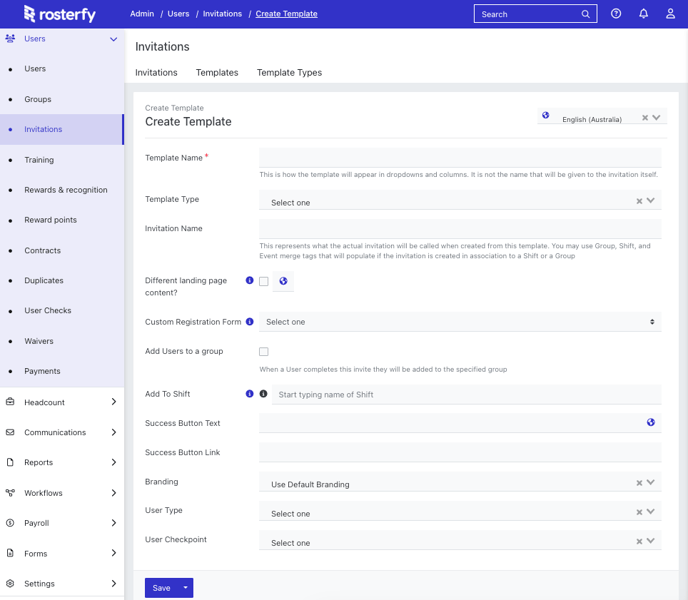Clear the User Checkpoint selection X
Image resolution: width=688 pixels, height=600 pixels.
tap(639, 541)
